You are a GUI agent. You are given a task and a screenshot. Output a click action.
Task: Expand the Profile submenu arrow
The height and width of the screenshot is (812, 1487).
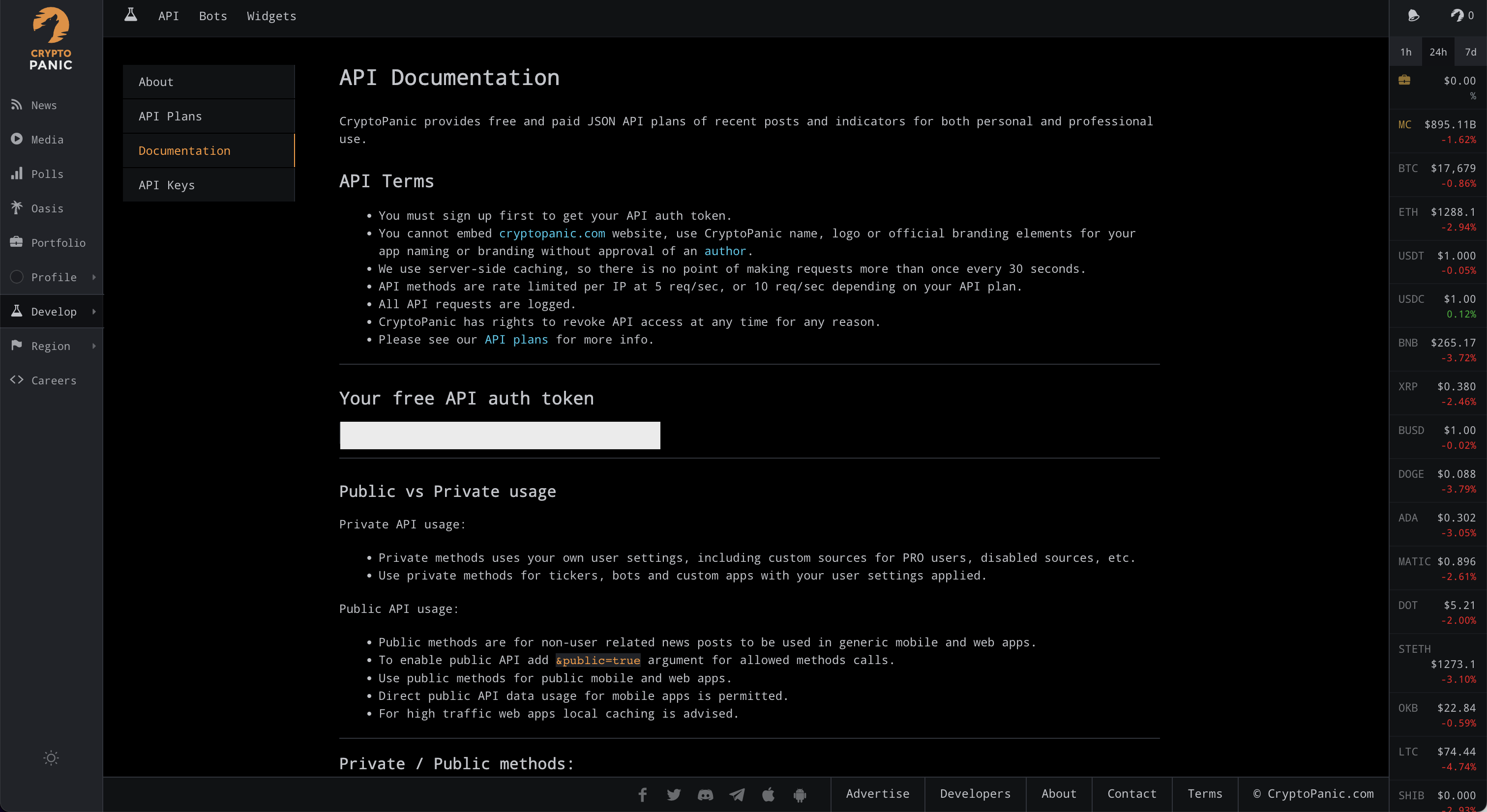[93, 277]
